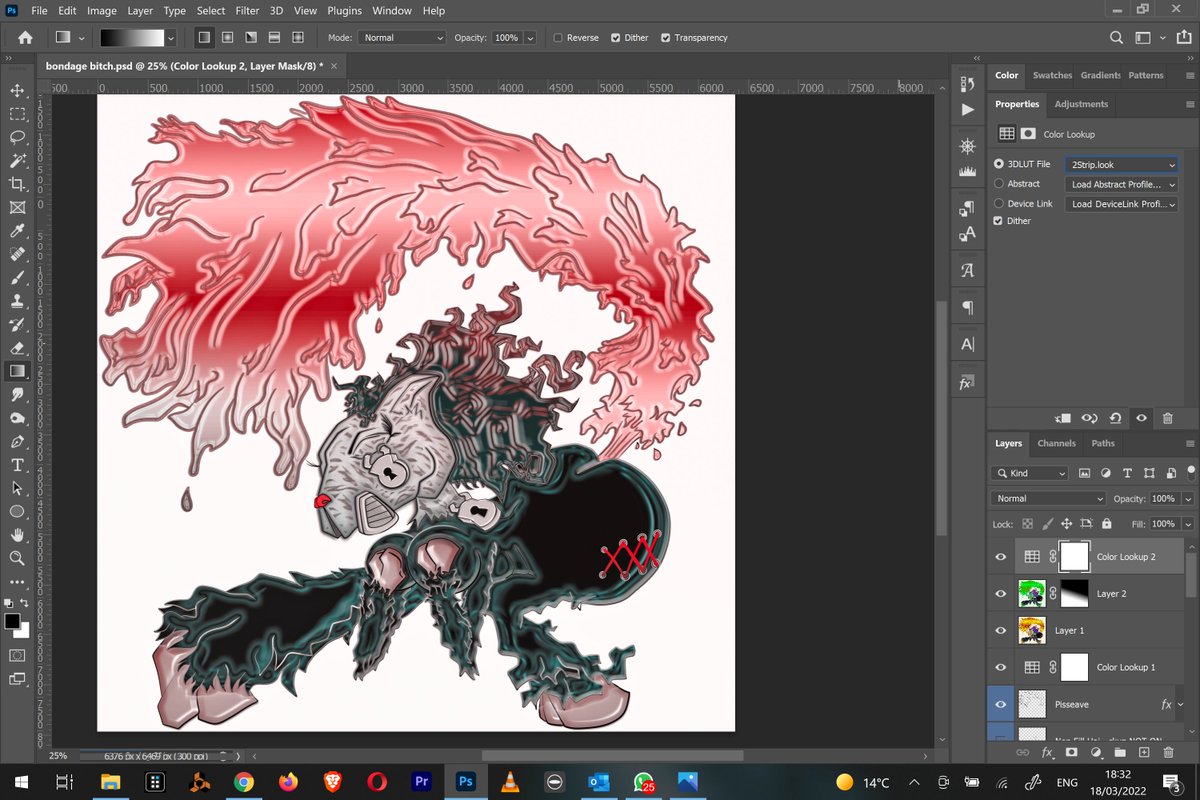The height and width of the screenshot is (800, 1200).
Task: Open the Load Abstract Profile dropdown
Action: [x=1121, y=184]
